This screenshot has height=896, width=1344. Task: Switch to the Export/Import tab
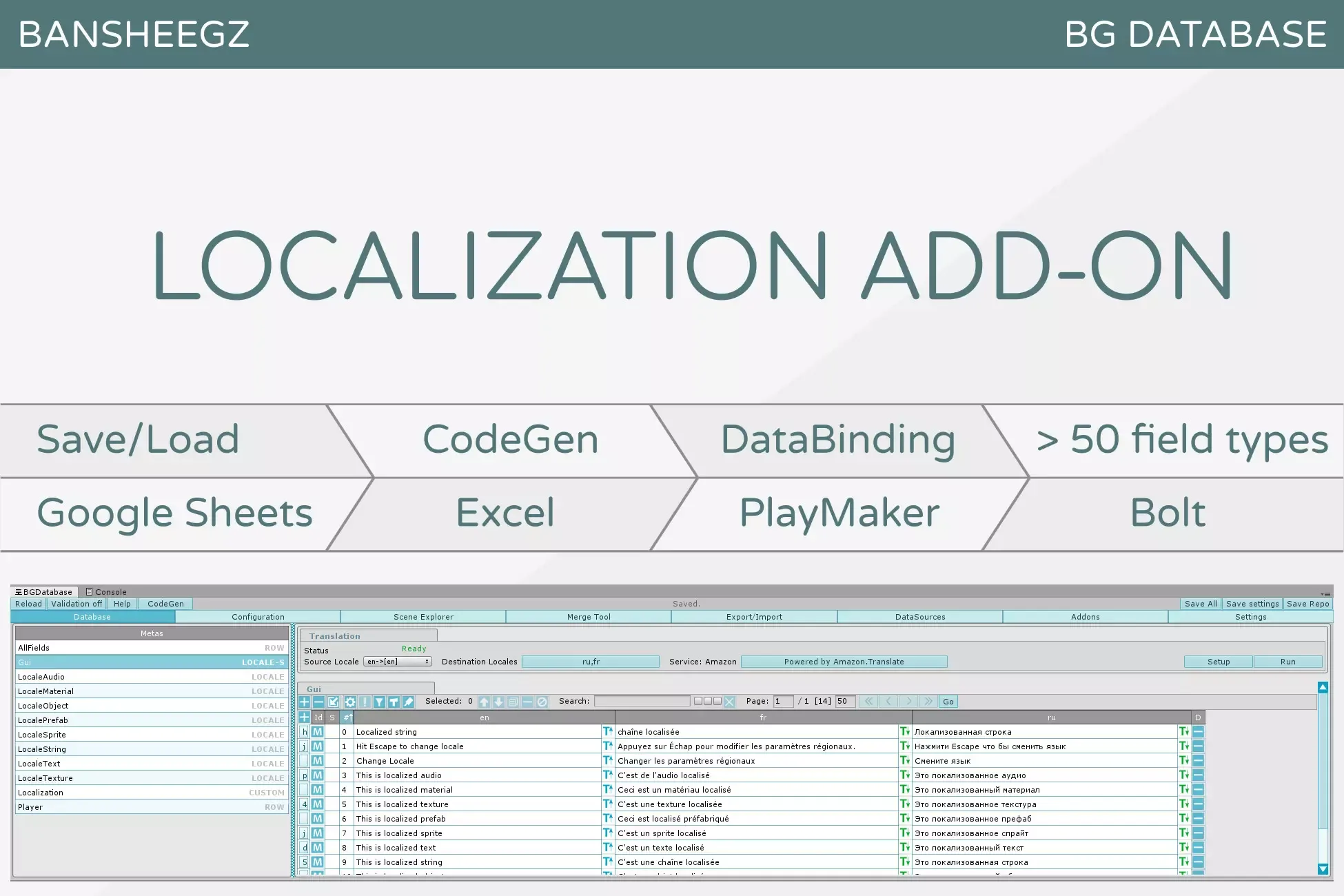pyautogui.click(x=754, y=617)
